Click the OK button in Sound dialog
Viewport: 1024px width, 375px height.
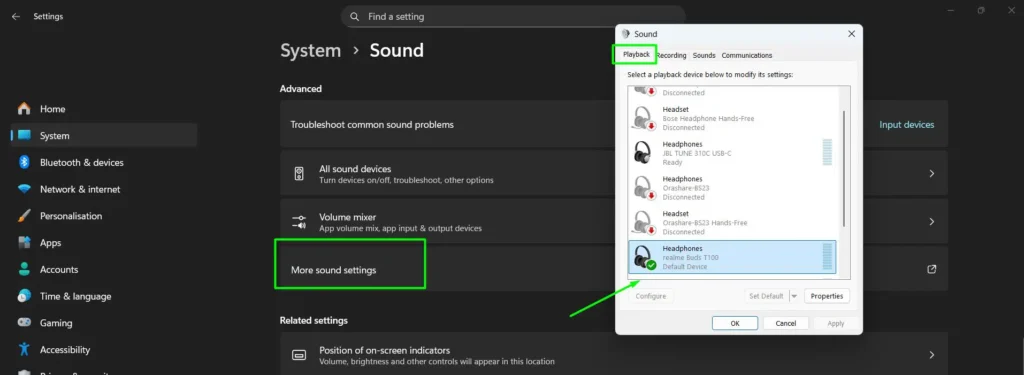735,323
